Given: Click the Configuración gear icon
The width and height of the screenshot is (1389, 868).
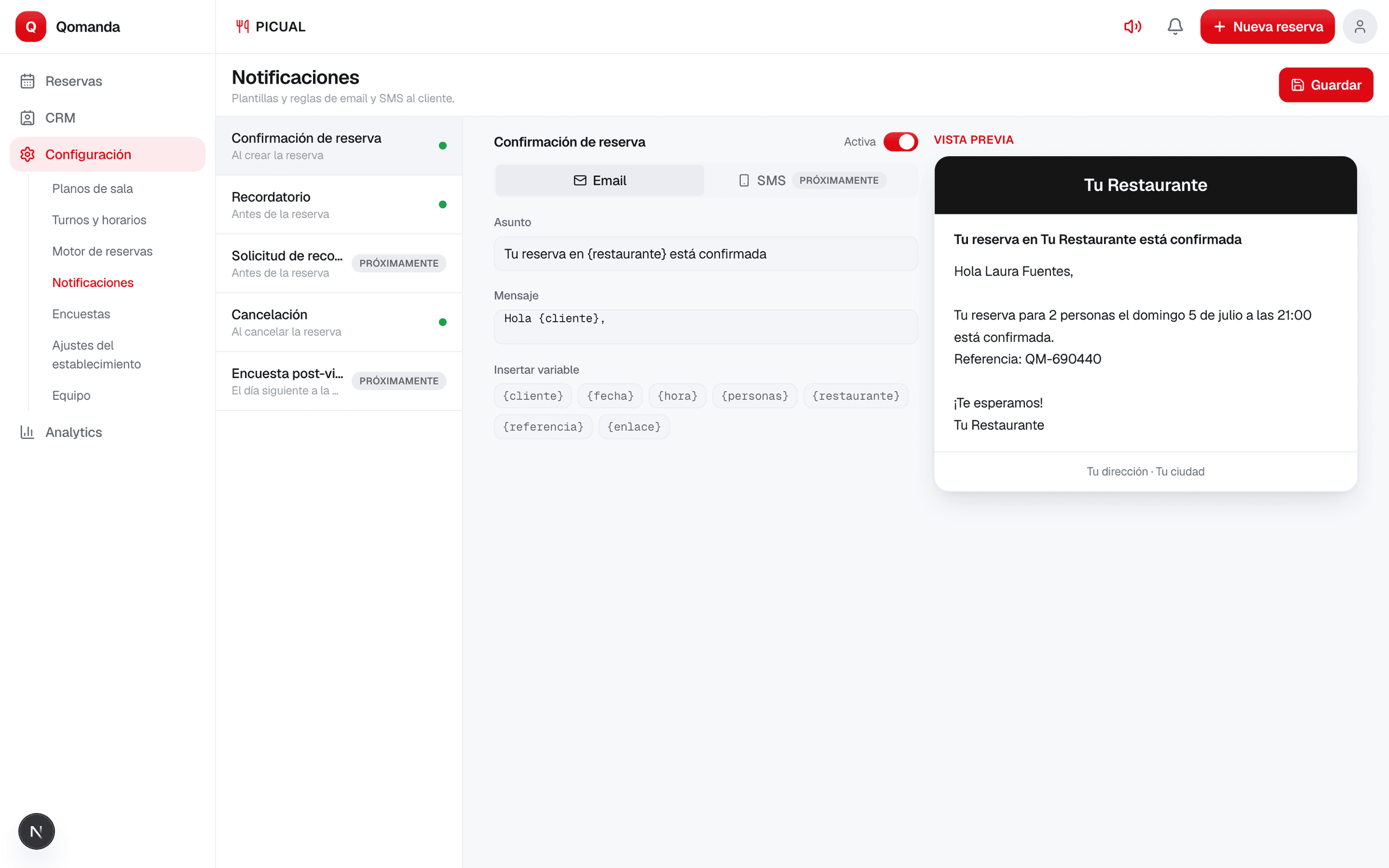Looking at the screenshot, I should coord(28,155).
